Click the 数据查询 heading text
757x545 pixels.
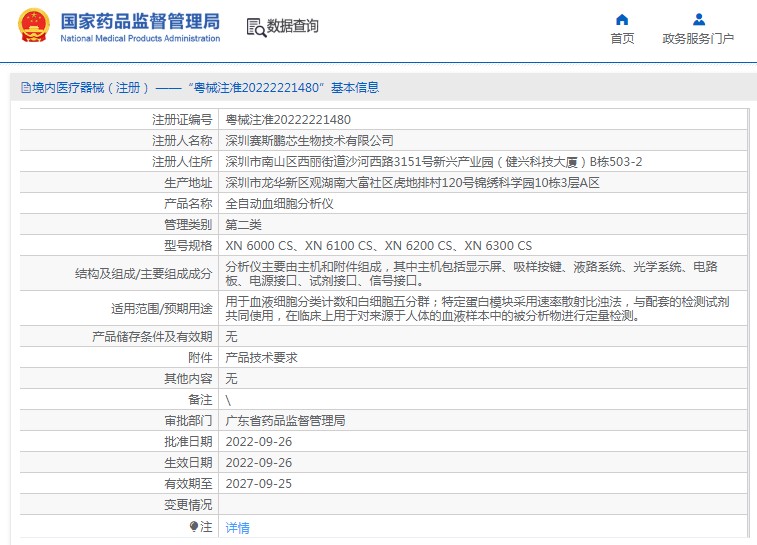[x=293, y=26]
